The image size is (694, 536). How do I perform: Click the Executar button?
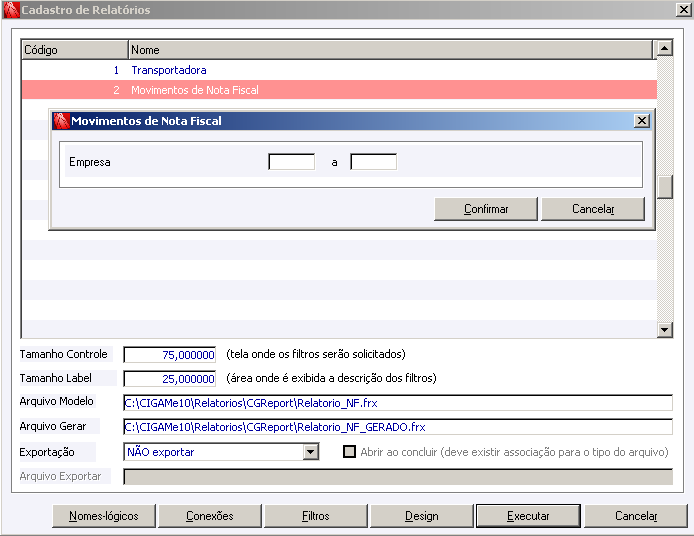528,516
